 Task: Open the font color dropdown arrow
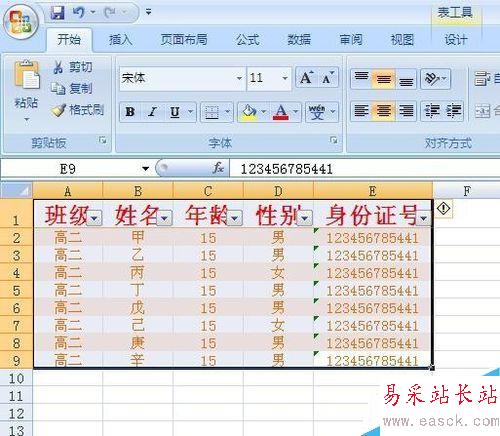coord(295,112)
